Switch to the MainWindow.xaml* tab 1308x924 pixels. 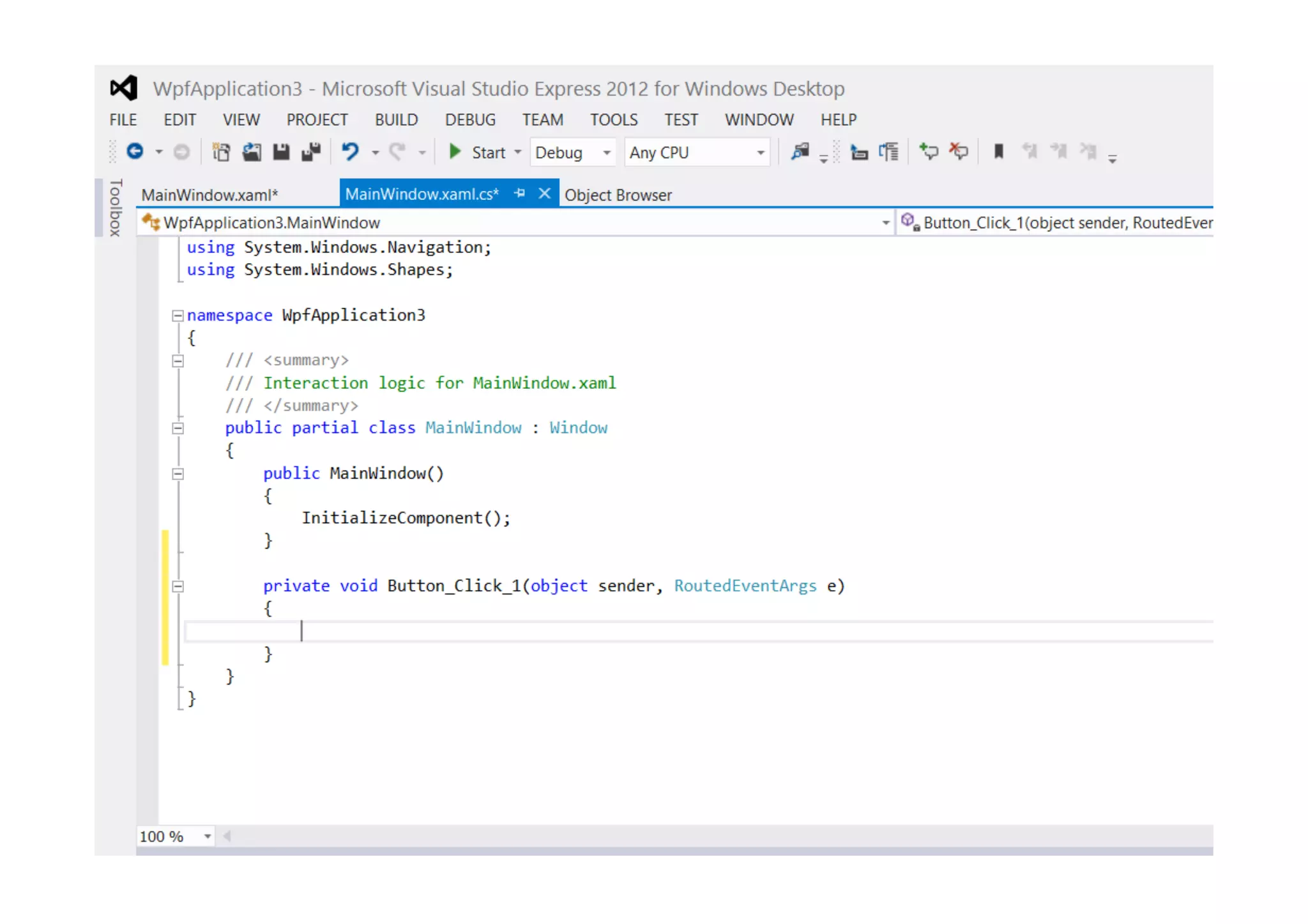pyautogui.click(x=210, y=195)
